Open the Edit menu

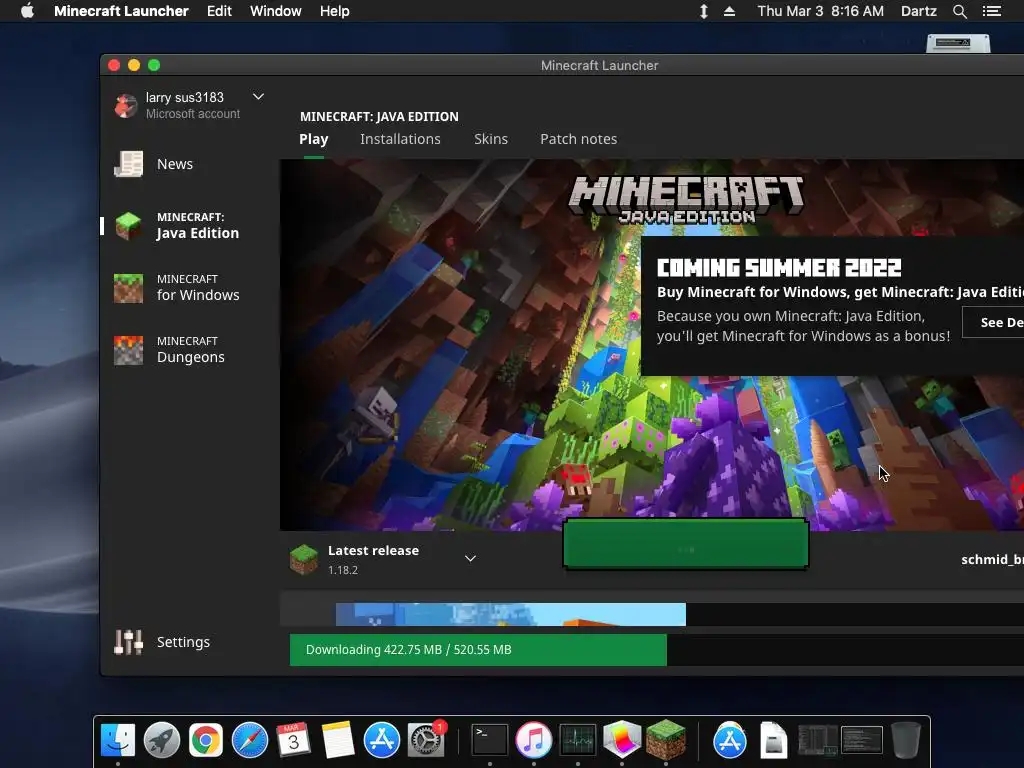[219, 11]
